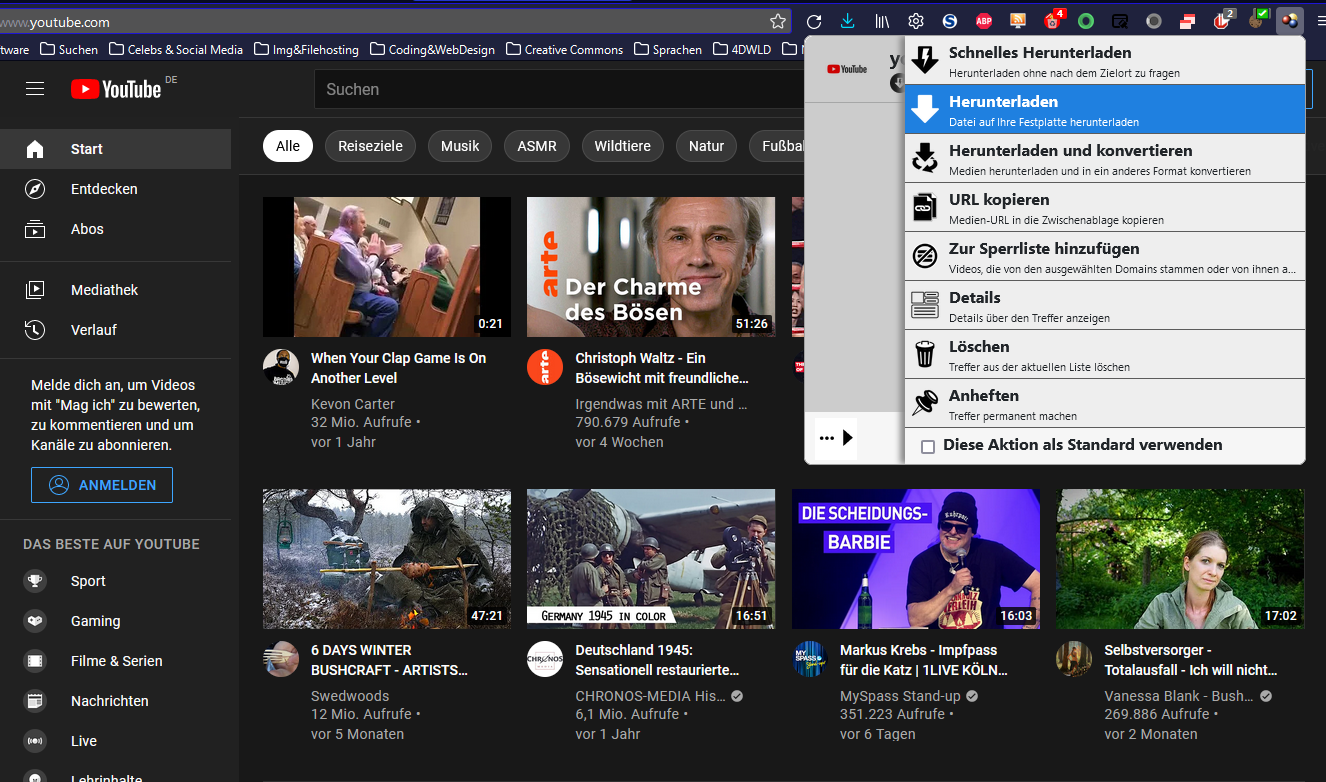Open Firefox downloads arrow icon

coord(848,21)
